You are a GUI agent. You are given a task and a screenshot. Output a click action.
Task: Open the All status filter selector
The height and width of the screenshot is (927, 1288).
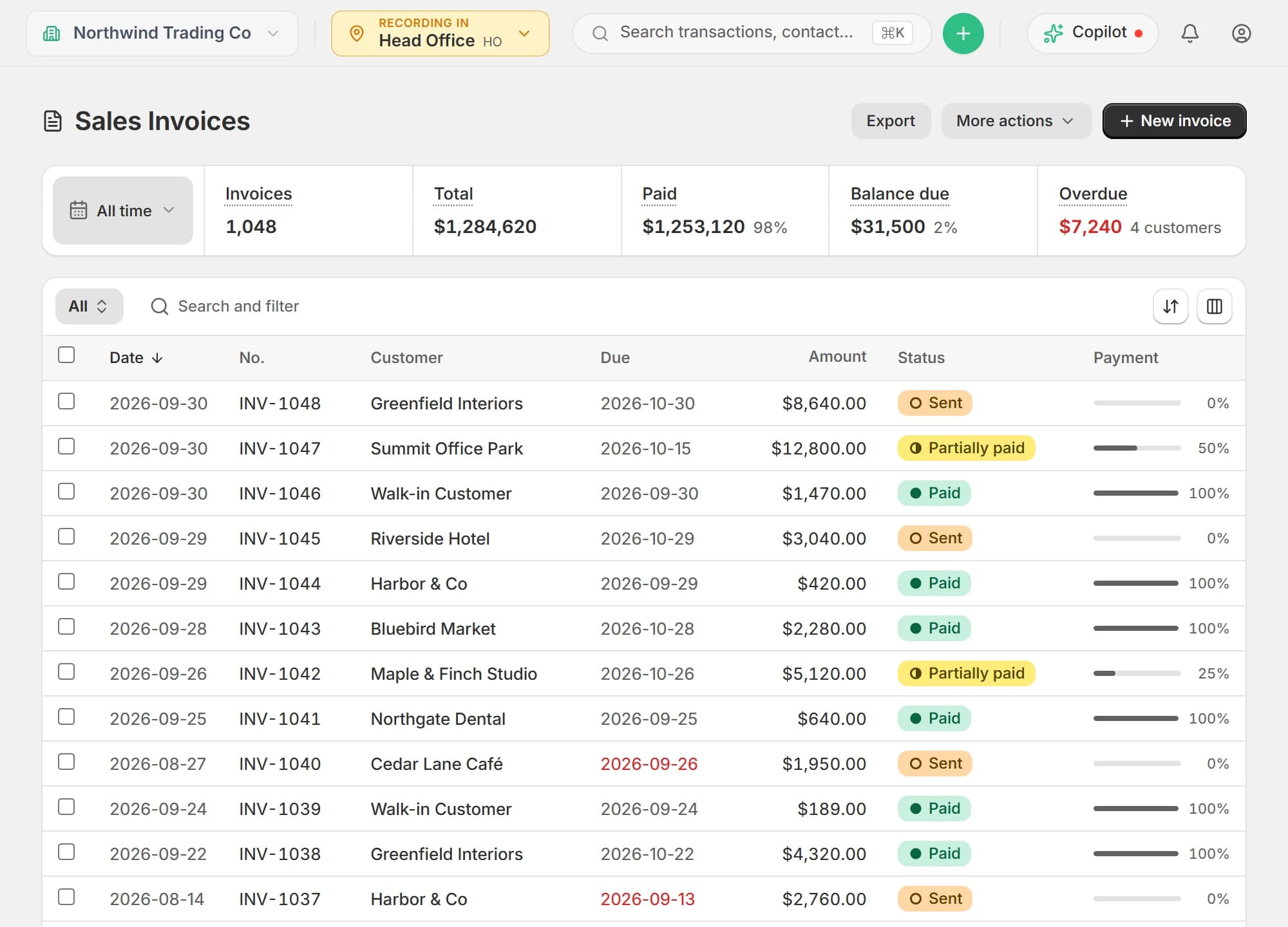pos(89,306)
